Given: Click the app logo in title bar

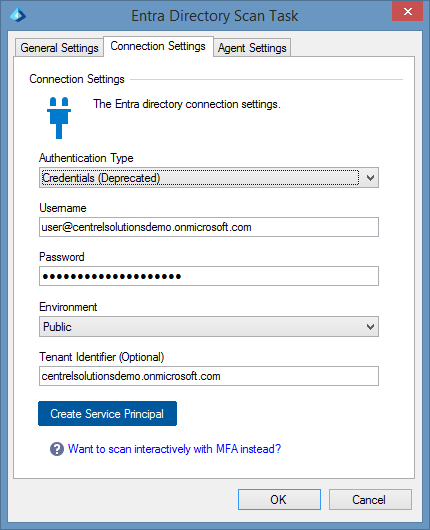Looking at the screenshot, I should point(18,16).
